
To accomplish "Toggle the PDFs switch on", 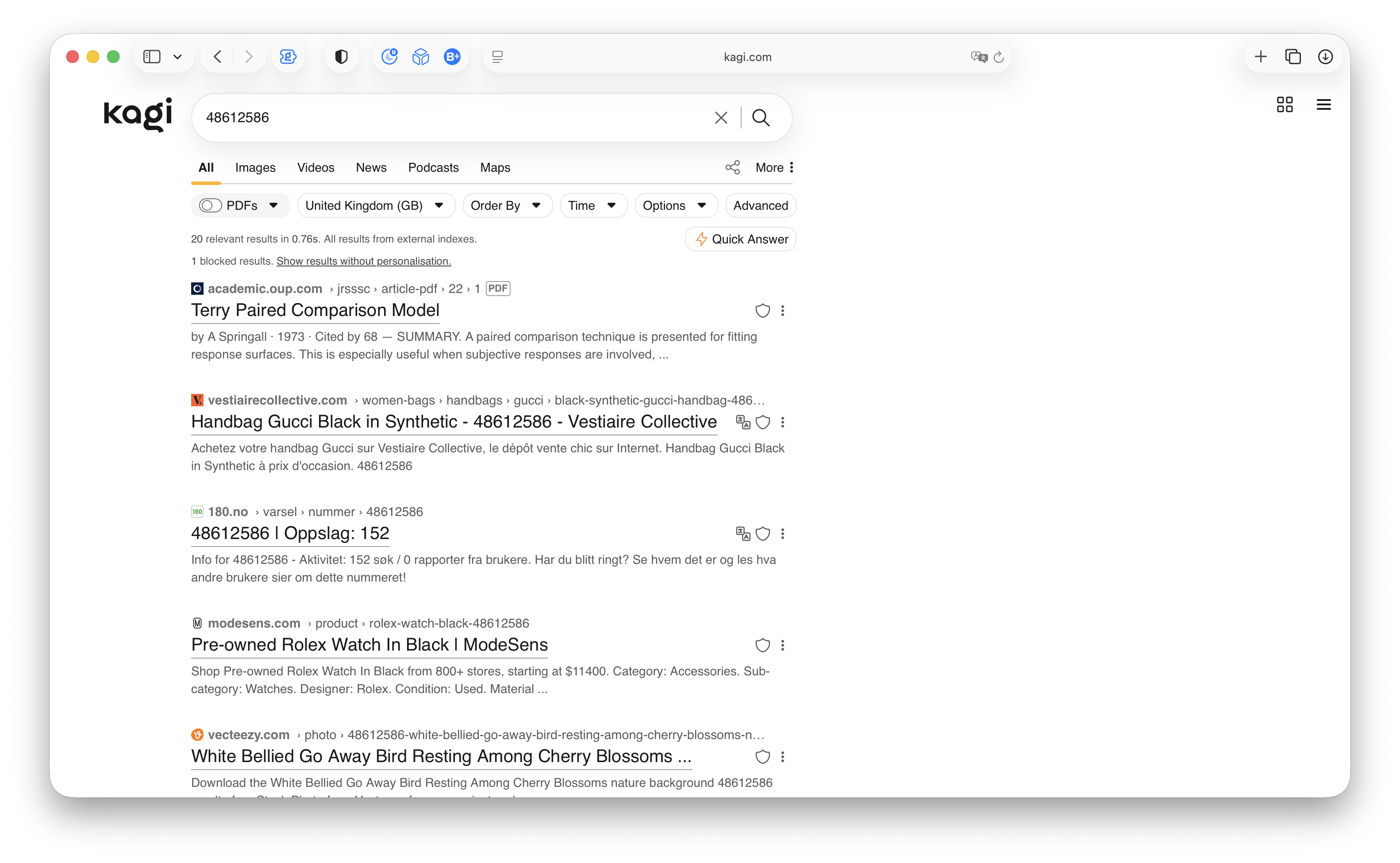I will tap(210, 205).
